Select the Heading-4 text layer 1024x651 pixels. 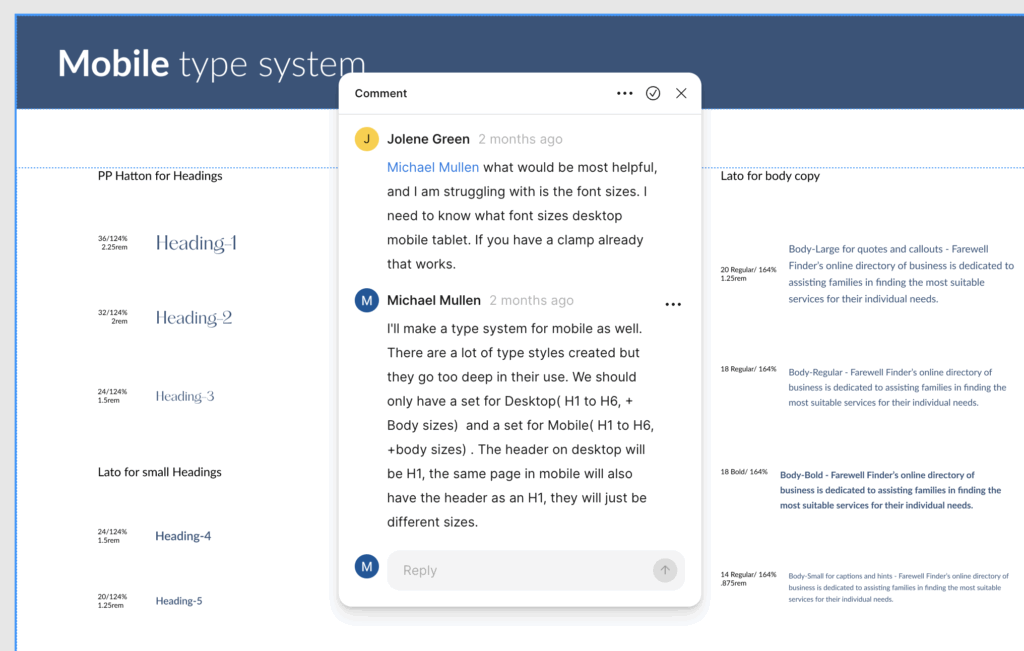pos(183,536)
